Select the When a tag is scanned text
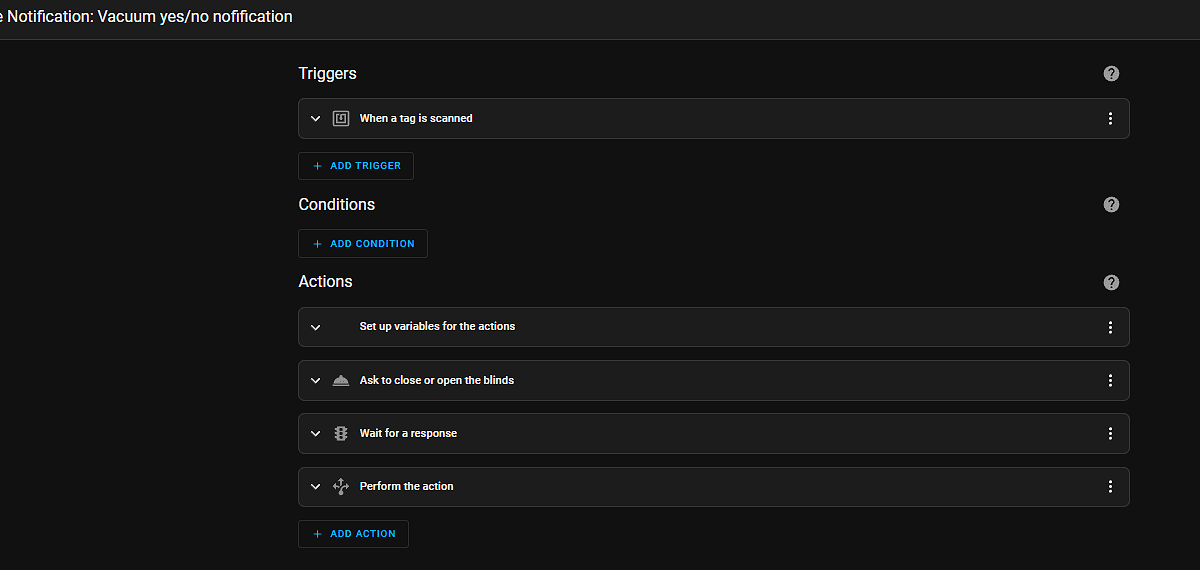 pos(416,118)
